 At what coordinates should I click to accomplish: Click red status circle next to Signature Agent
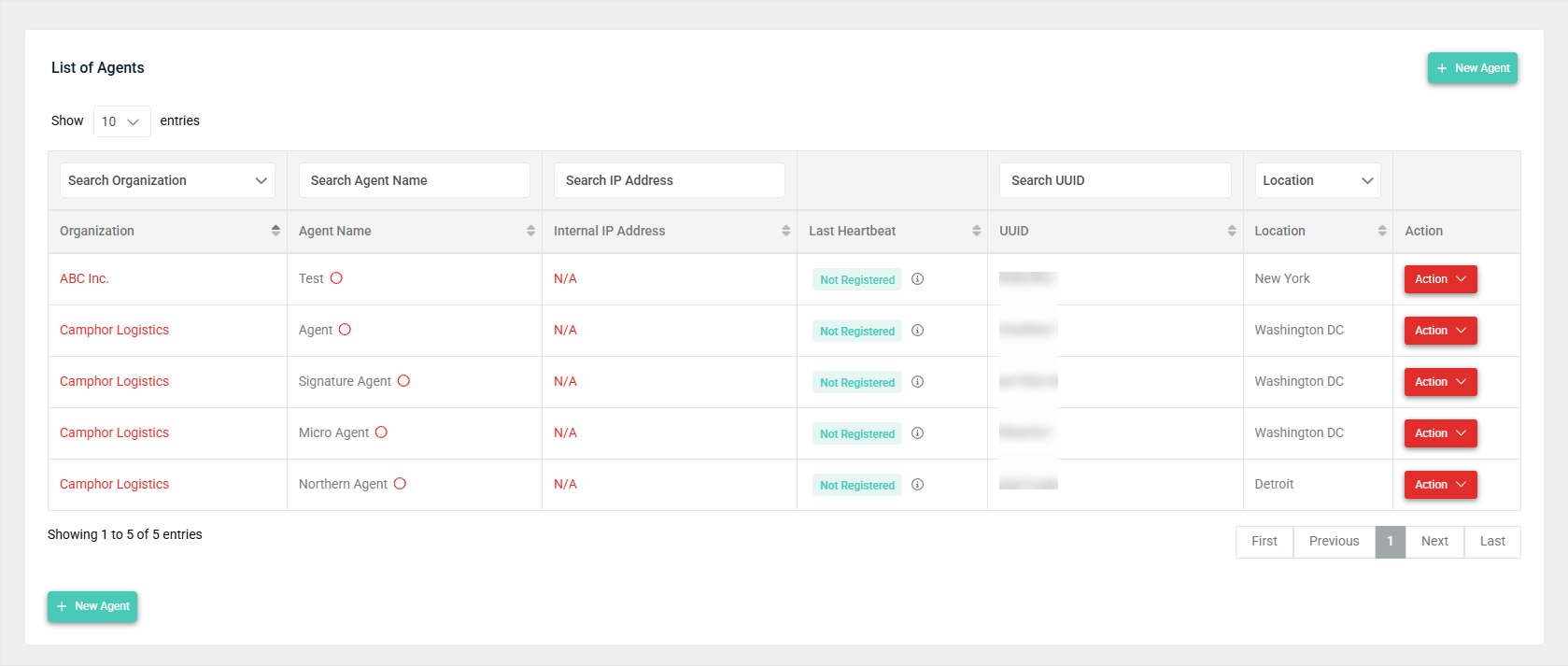tap(403, 381)
